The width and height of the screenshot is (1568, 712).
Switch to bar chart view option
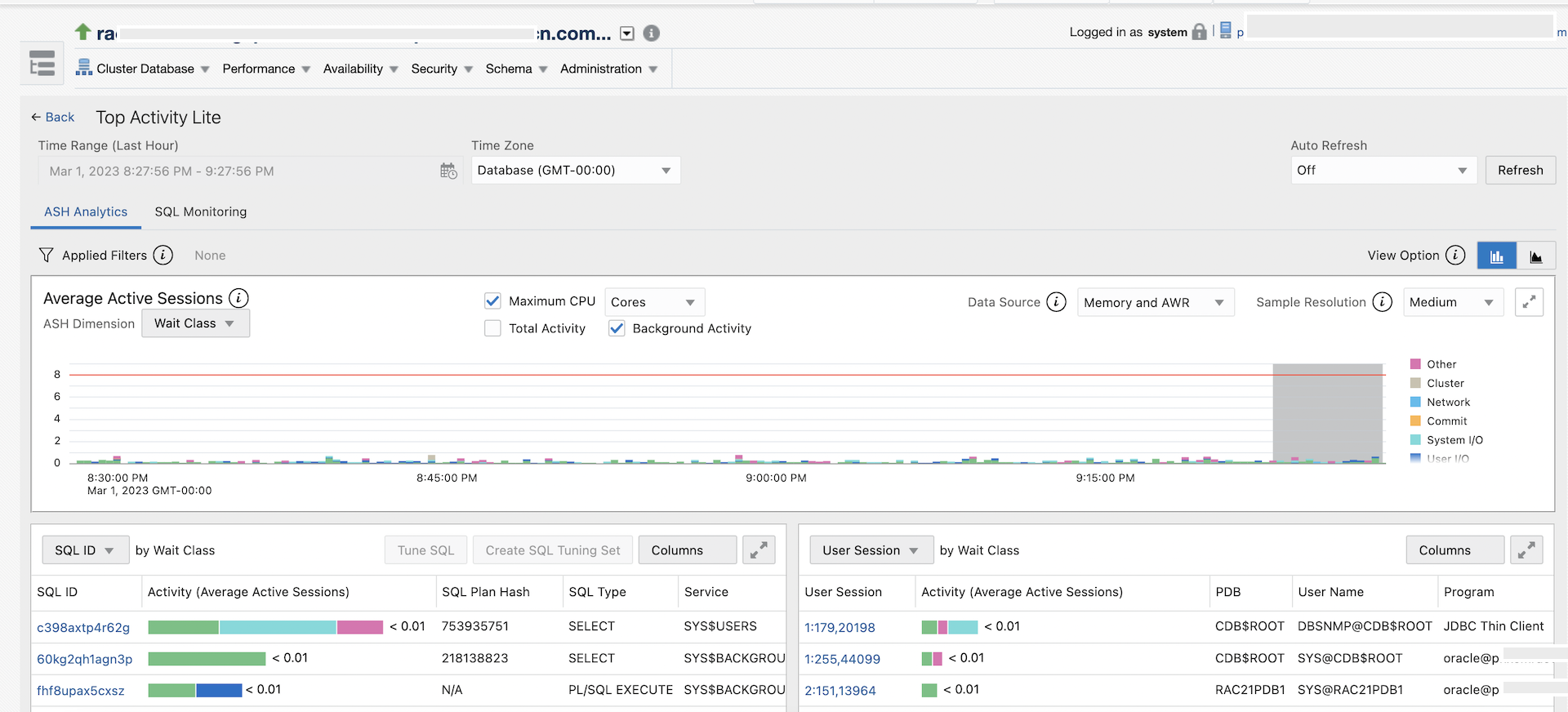(1496, 256)
